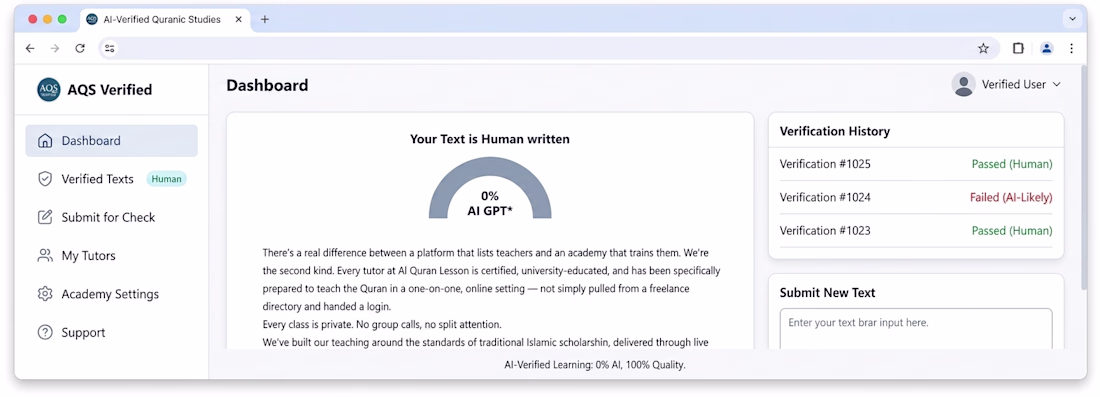
Task: Open Verification #1025 entry
Action: click(x=915, y=164)
